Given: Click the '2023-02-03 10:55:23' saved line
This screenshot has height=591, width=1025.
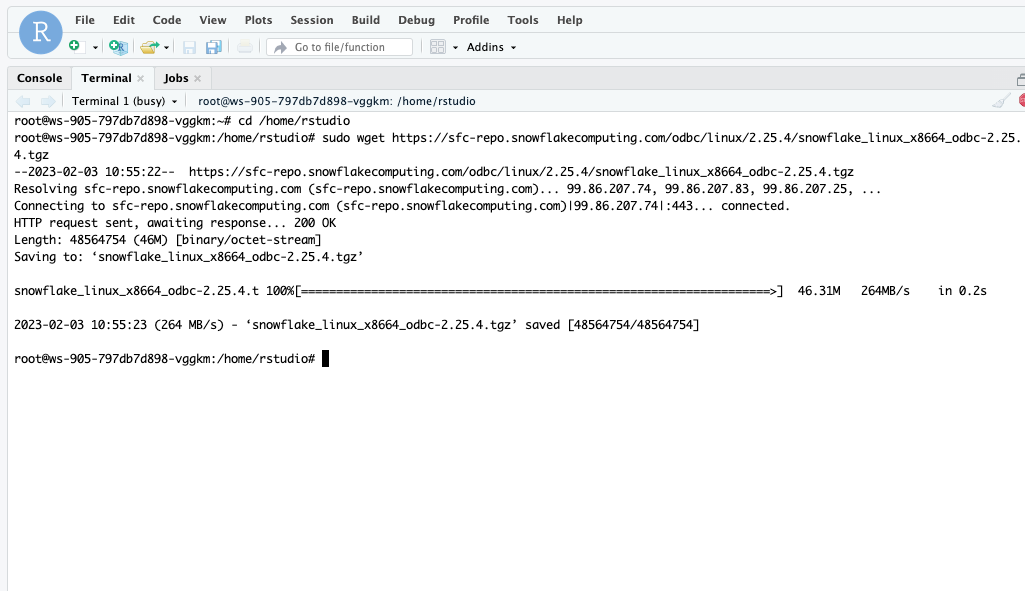Looking at the screenshot, I should click(356, 325).
